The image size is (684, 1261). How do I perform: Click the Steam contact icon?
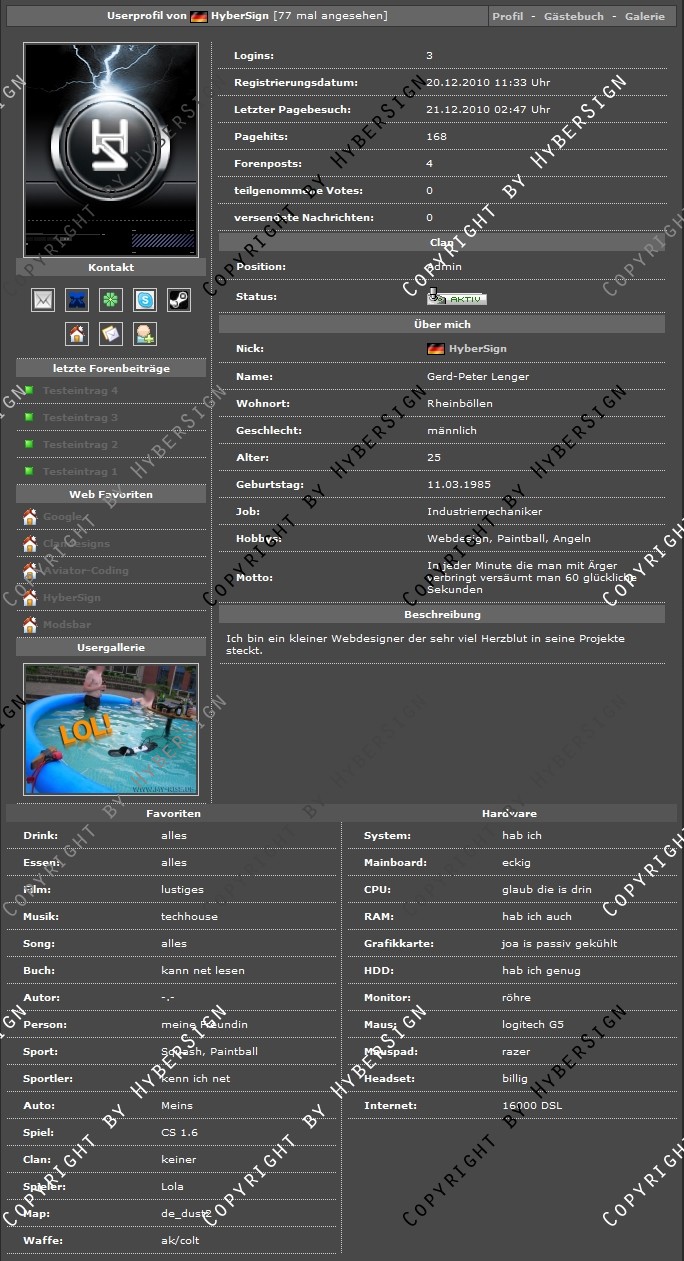179,300
